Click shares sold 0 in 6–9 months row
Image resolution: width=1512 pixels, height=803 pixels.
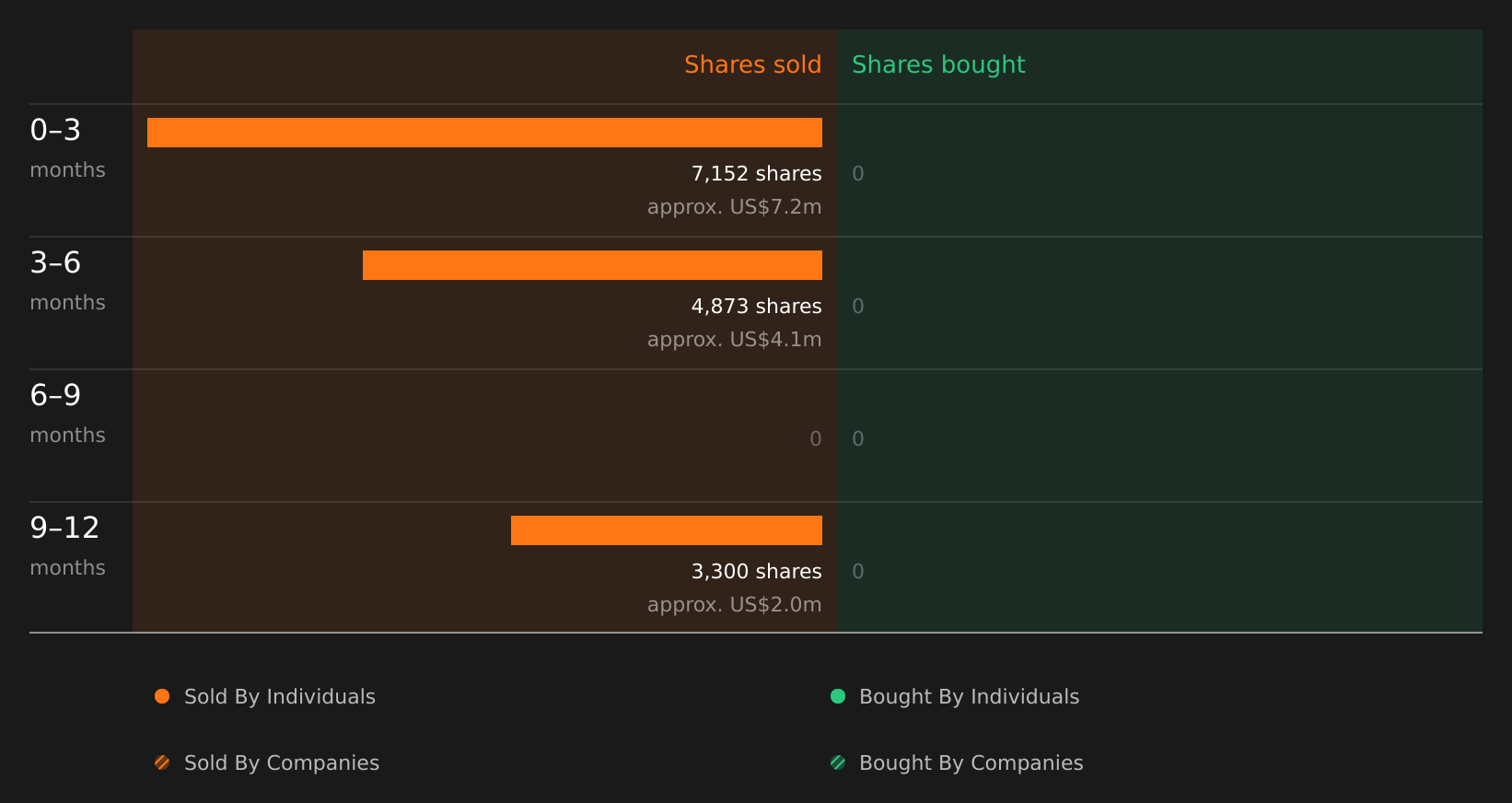(x=816, y=439)
